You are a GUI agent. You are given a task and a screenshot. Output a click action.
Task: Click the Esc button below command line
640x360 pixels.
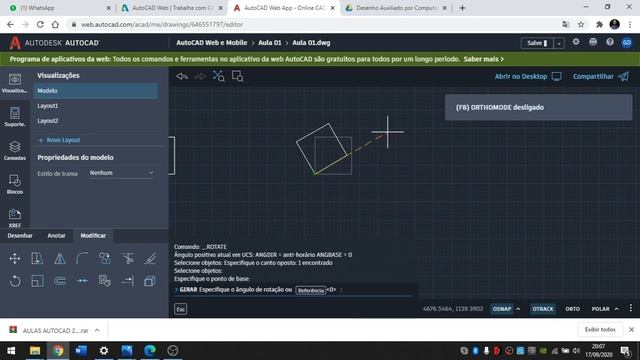click(x=180, y=309)
